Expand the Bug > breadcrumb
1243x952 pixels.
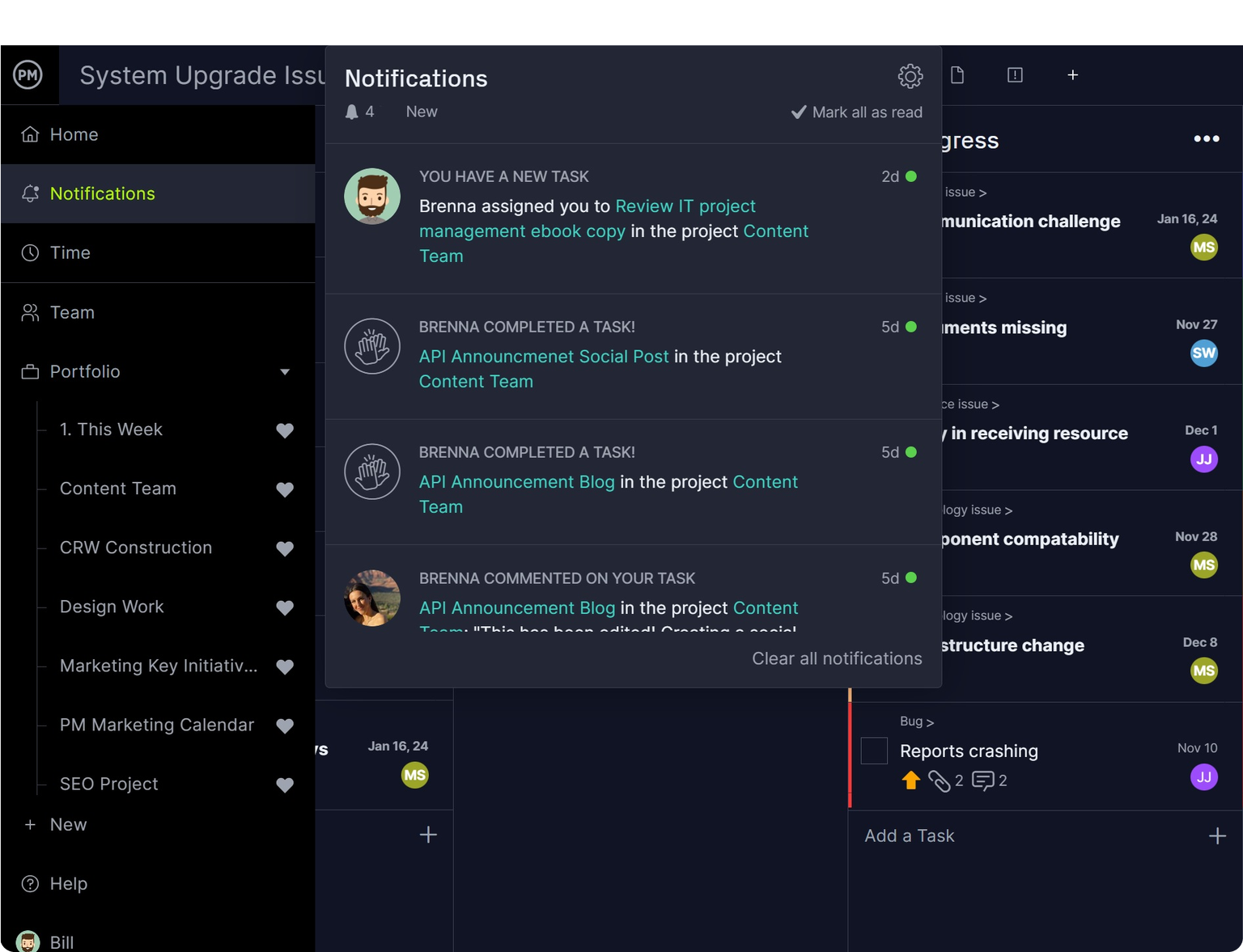point(917,721)
